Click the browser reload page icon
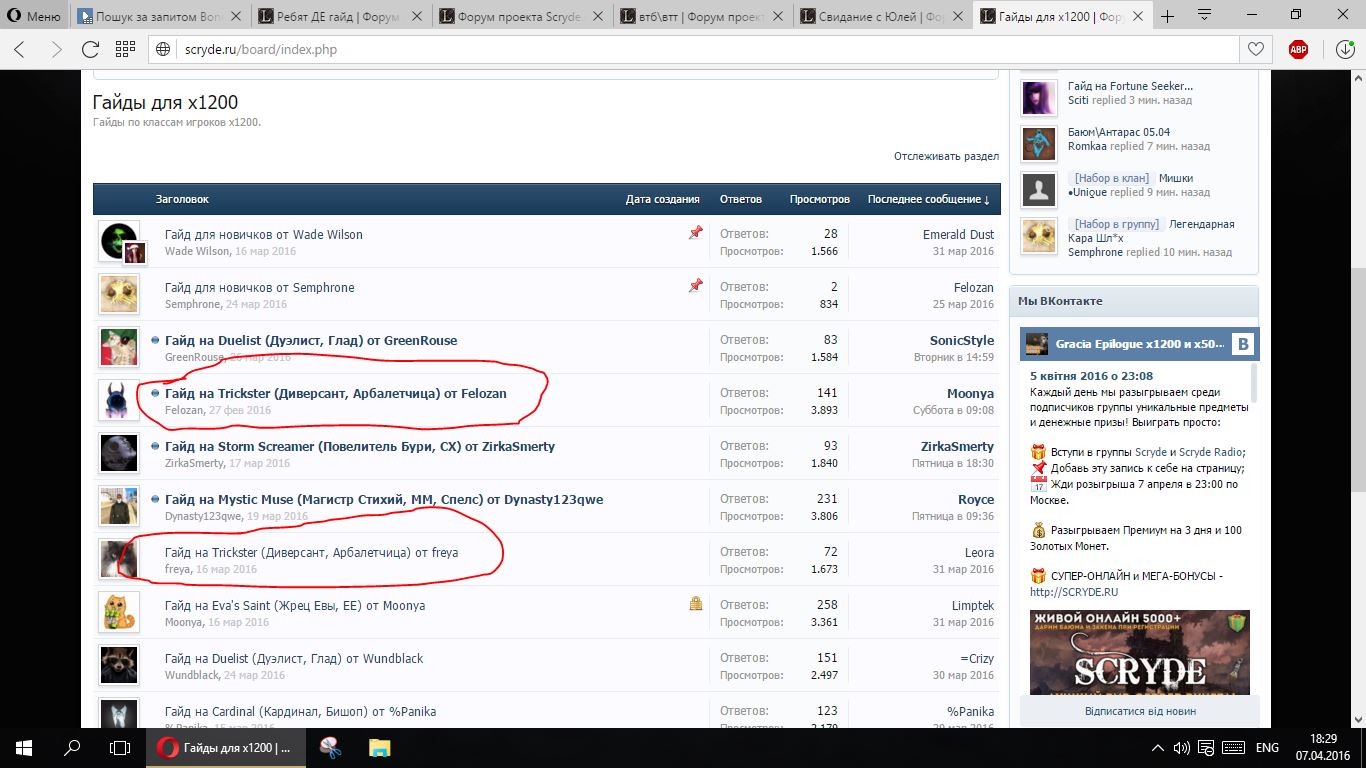 click(90, 49)
